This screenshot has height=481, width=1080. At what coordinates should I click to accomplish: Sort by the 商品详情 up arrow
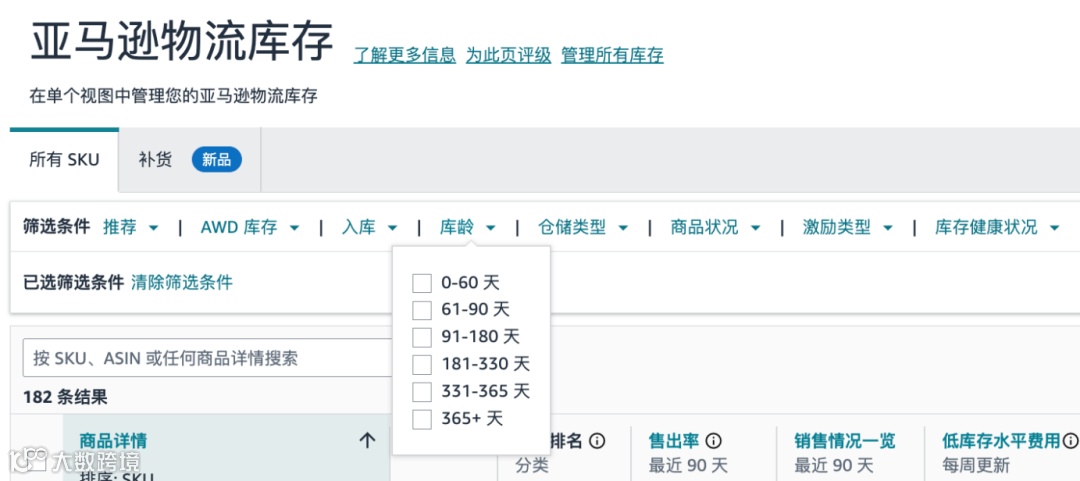click(367, 441)
